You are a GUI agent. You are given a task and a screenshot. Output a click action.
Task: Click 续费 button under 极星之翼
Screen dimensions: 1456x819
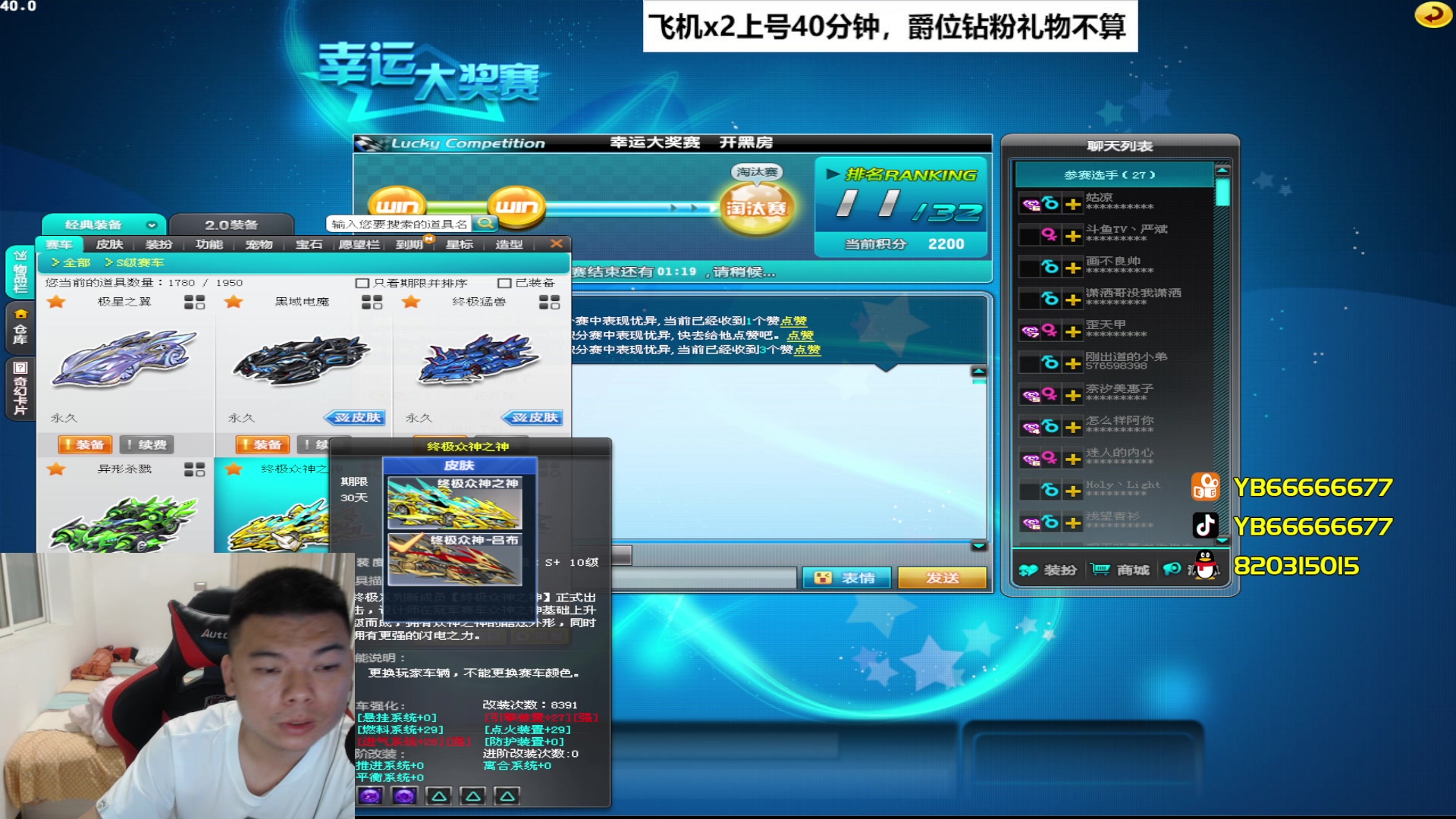coord(146,445)
